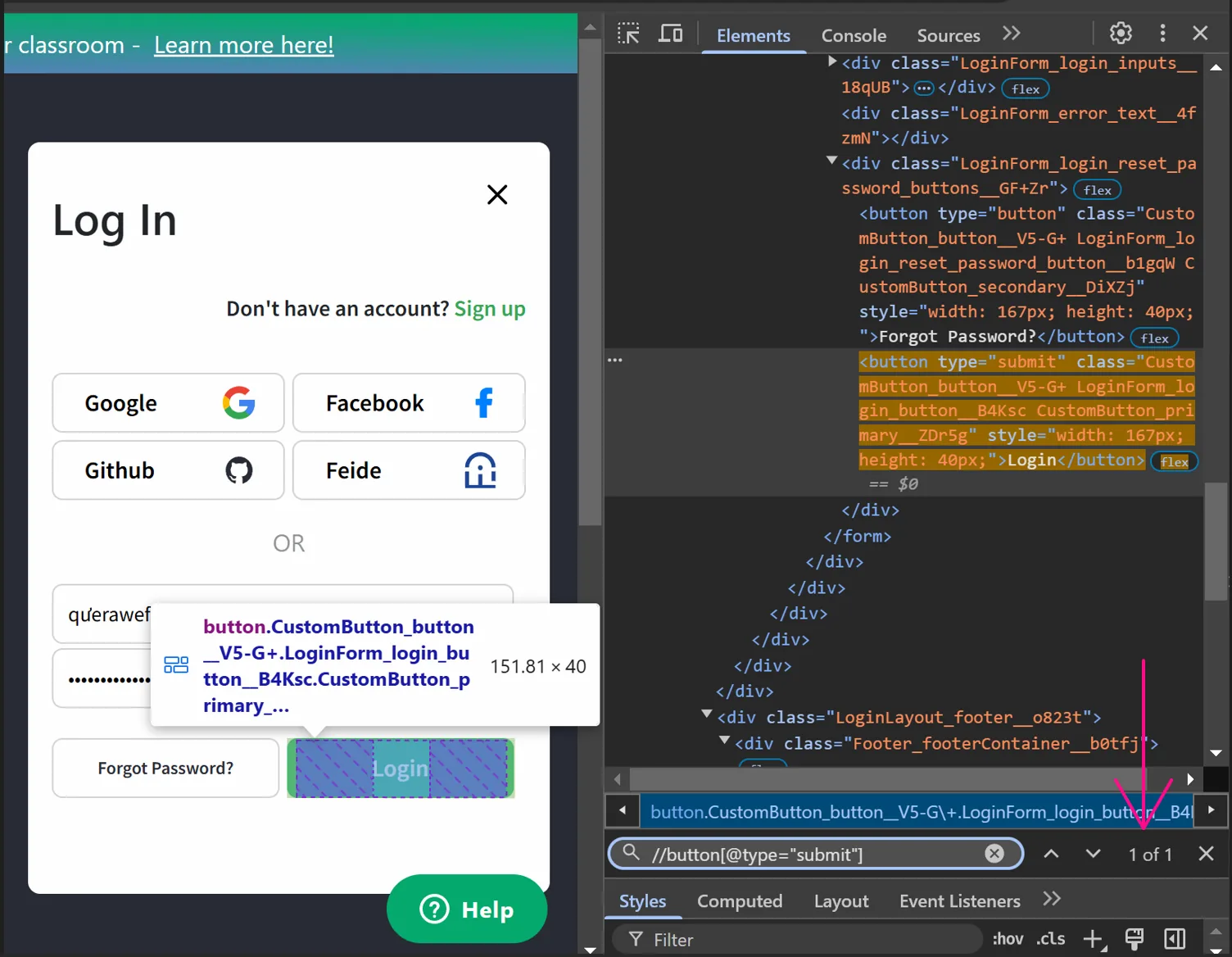Click the clear search query icon
Viewport: 1232px width, 957px height.
pos(994,854)
